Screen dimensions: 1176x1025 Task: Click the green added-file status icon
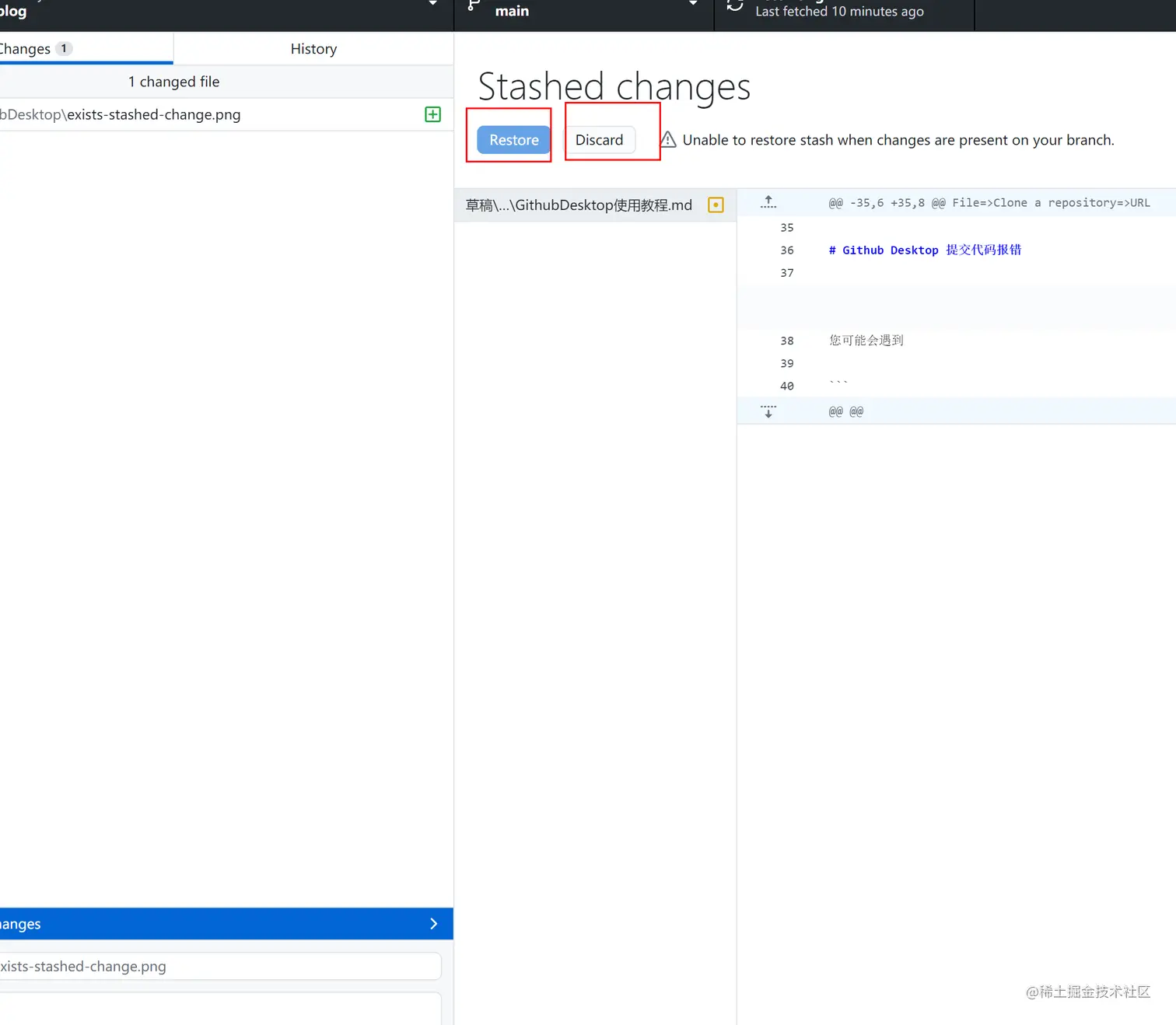[433, 114]
